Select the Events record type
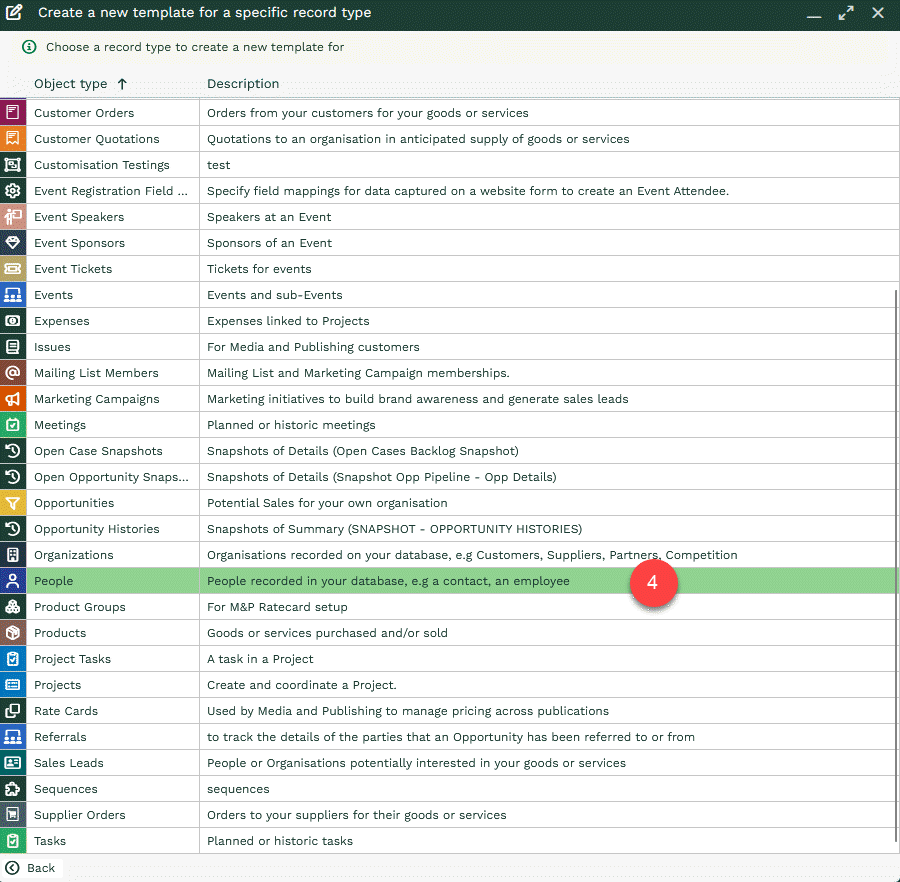Viewport: 900px width, 882px height. click(449, 294)
